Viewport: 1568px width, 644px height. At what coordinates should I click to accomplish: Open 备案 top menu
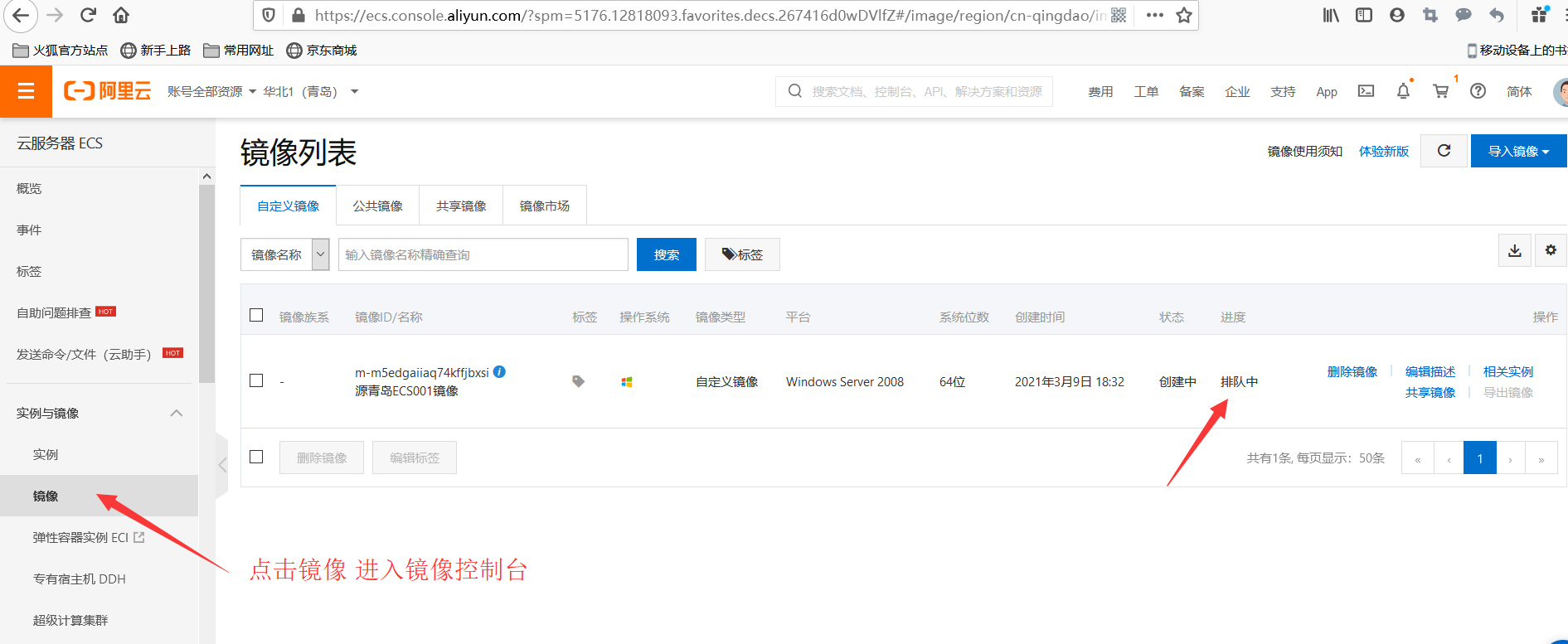[1192, 92]
